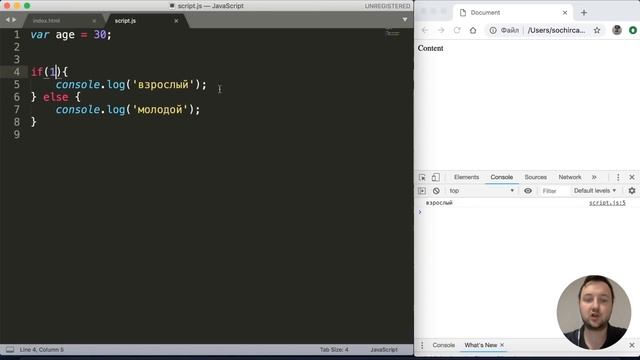Bookmark this page with the star
The width and height of the screenshot is (640, 360).
click(x=597, y=30)
